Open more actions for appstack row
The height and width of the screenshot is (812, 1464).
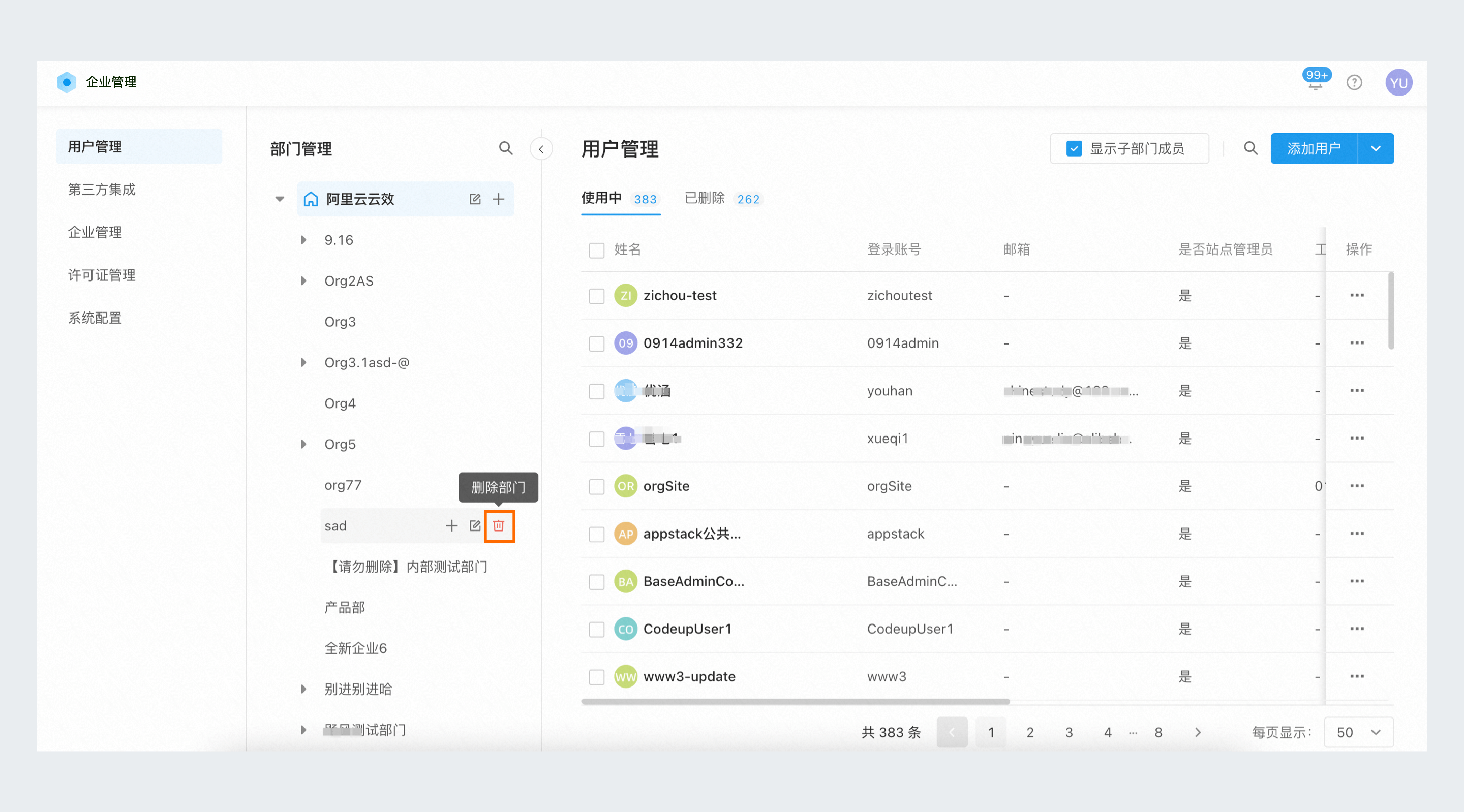[1357, 534]
